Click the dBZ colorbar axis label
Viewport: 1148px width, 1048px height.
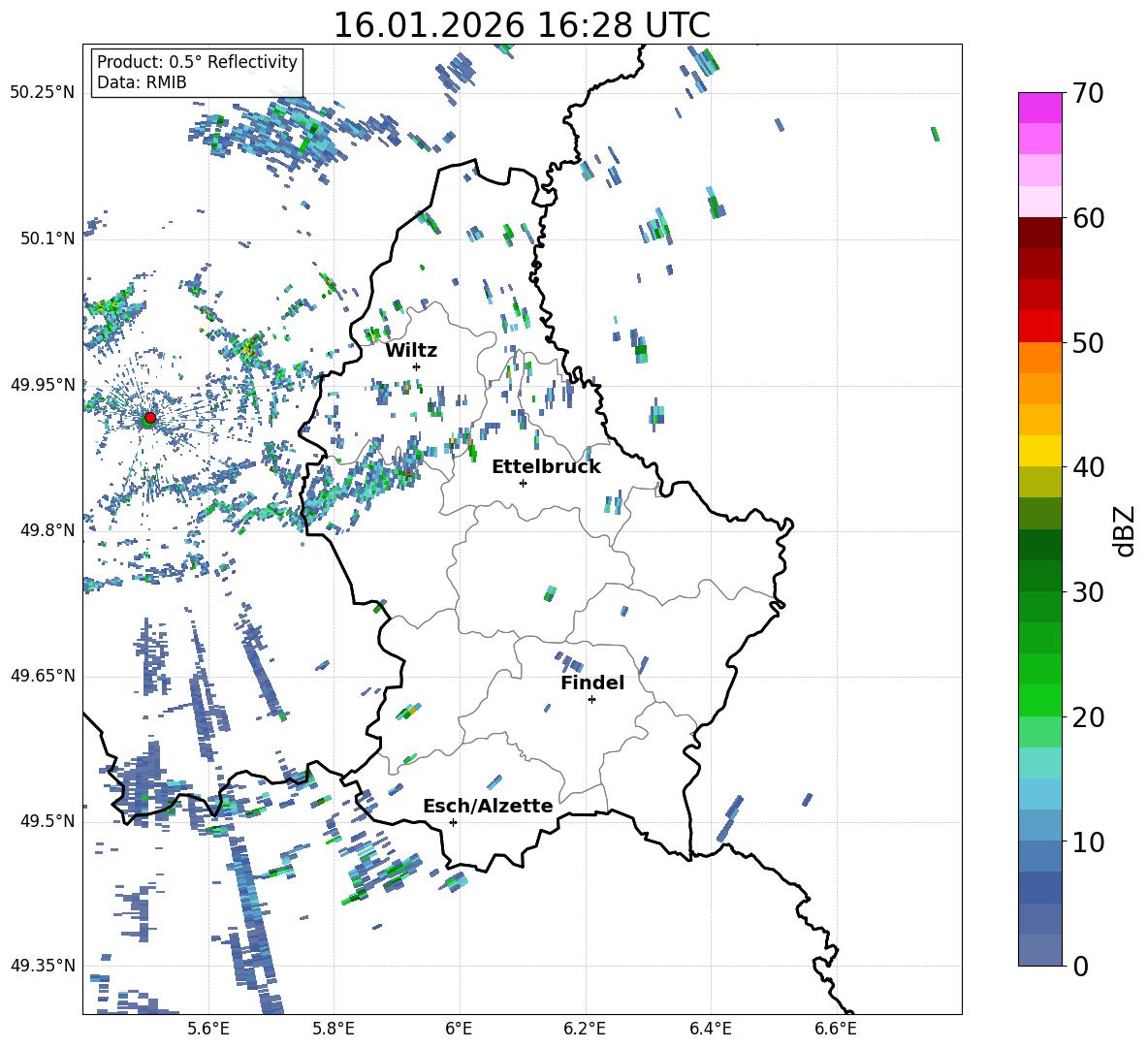coord(1126,530)
